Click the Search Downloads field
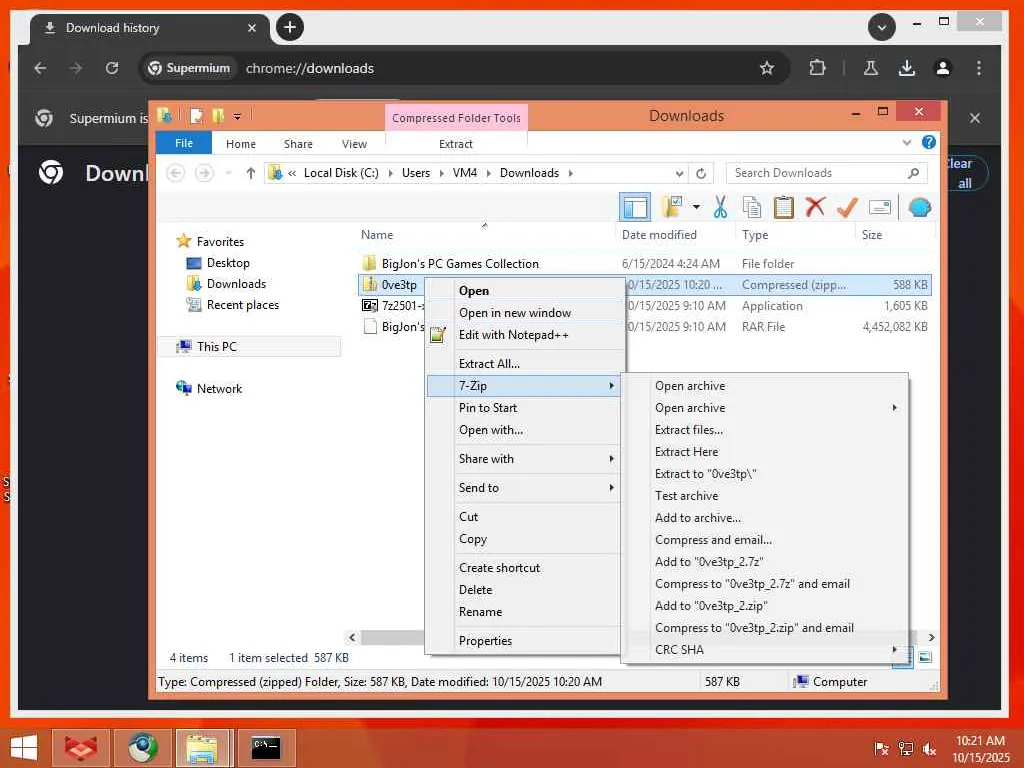The height and width of the screenshot is (768, 1024). point(827,173)
